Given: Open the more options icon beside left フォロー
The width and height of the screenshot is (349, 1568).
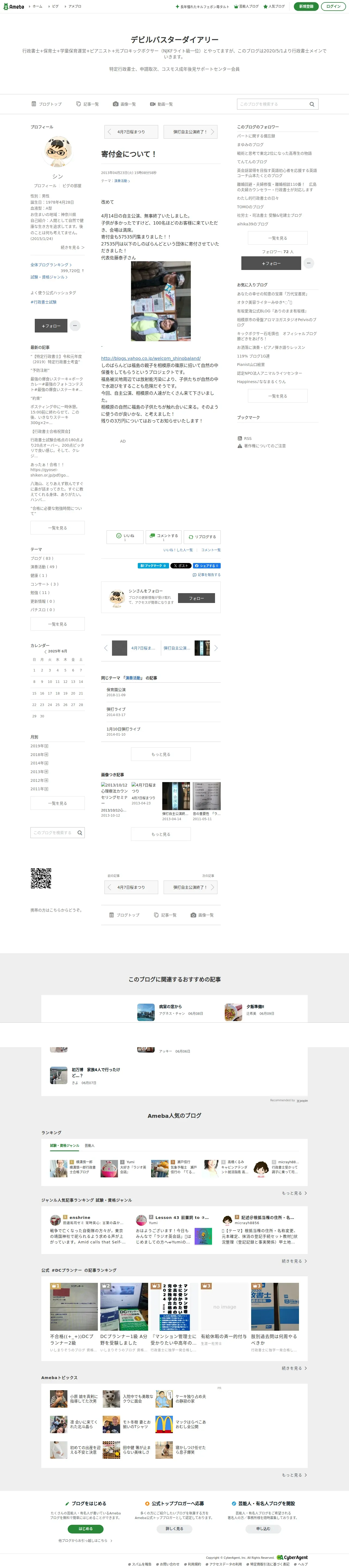Looking at the screenshot, I should point(75,326).
